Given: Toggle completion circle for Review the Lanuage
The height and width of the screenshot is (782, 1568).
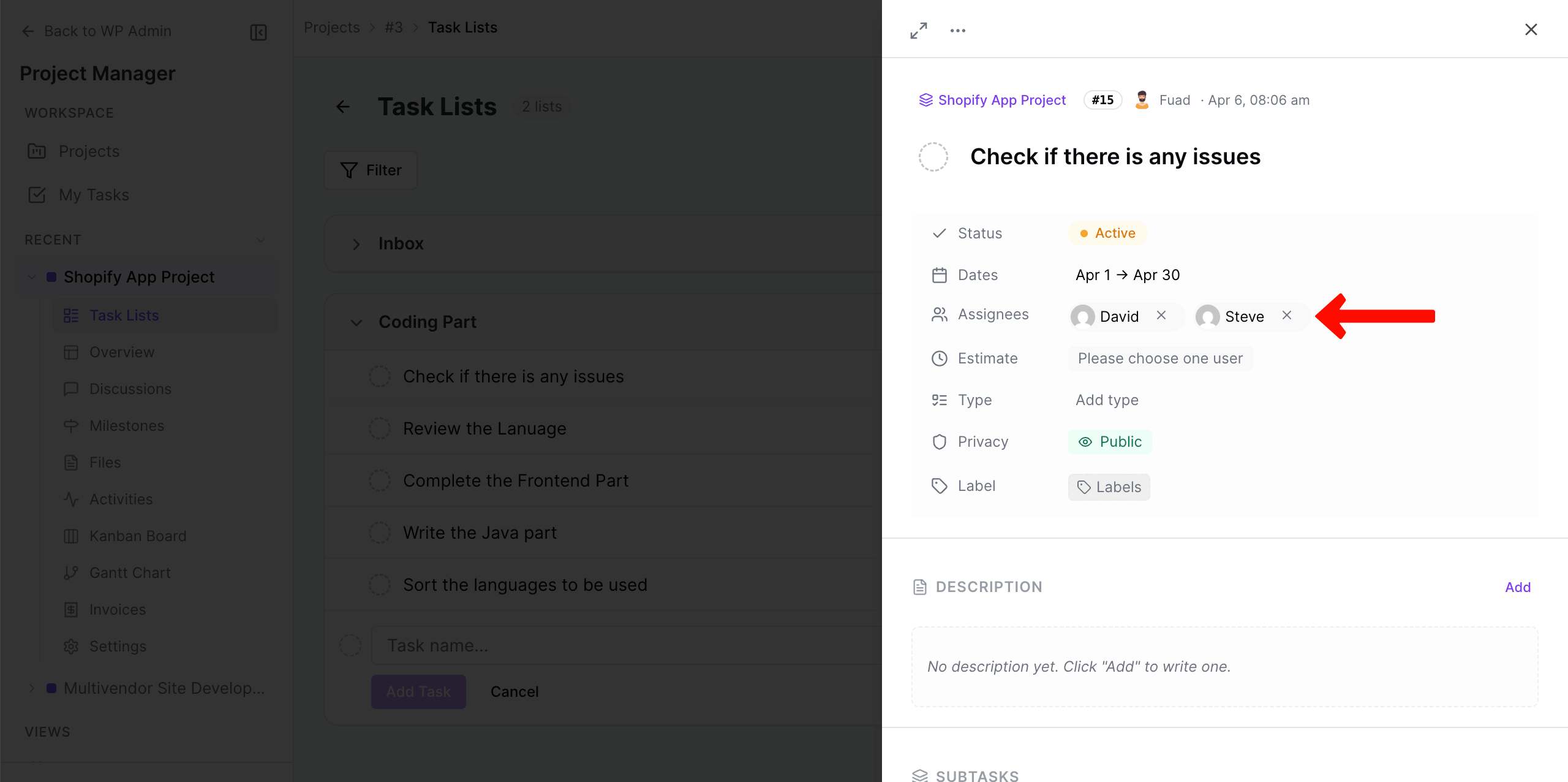Looking at the screenshot, I should 380,428.
